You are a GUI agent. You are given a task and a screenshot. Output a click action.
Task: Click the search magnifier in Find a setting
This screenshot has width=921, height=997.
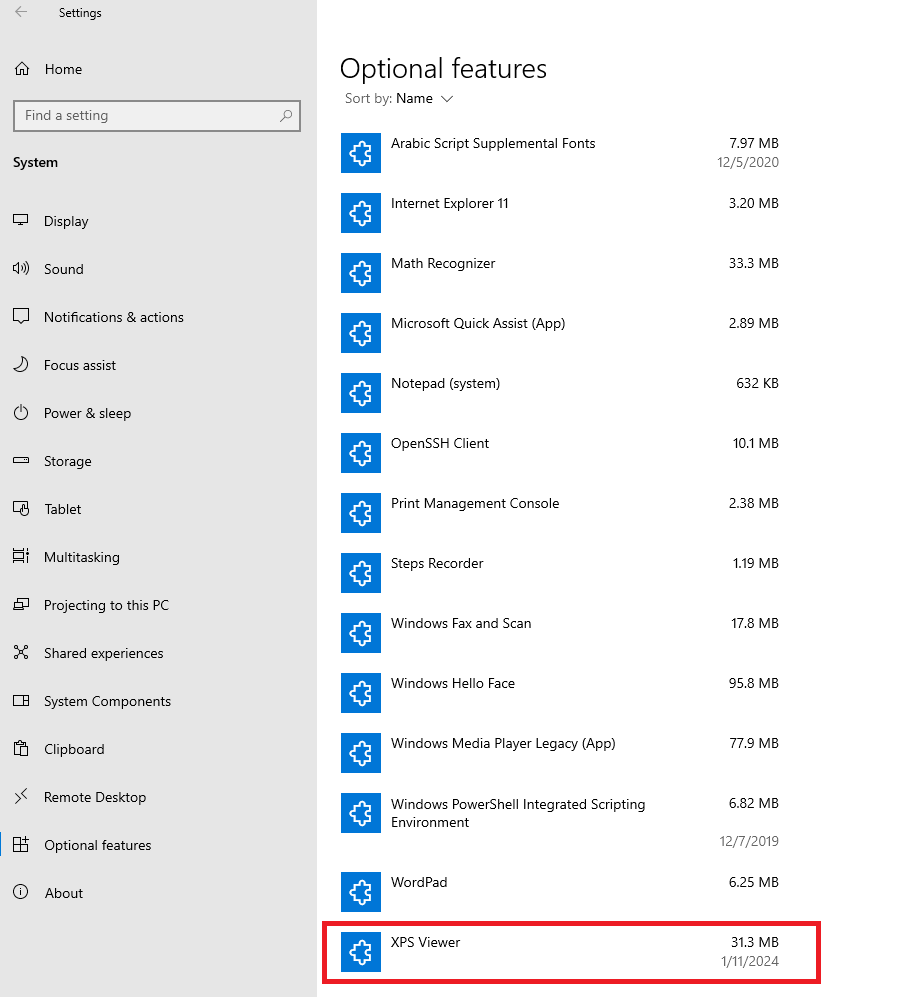coord(287,116)
